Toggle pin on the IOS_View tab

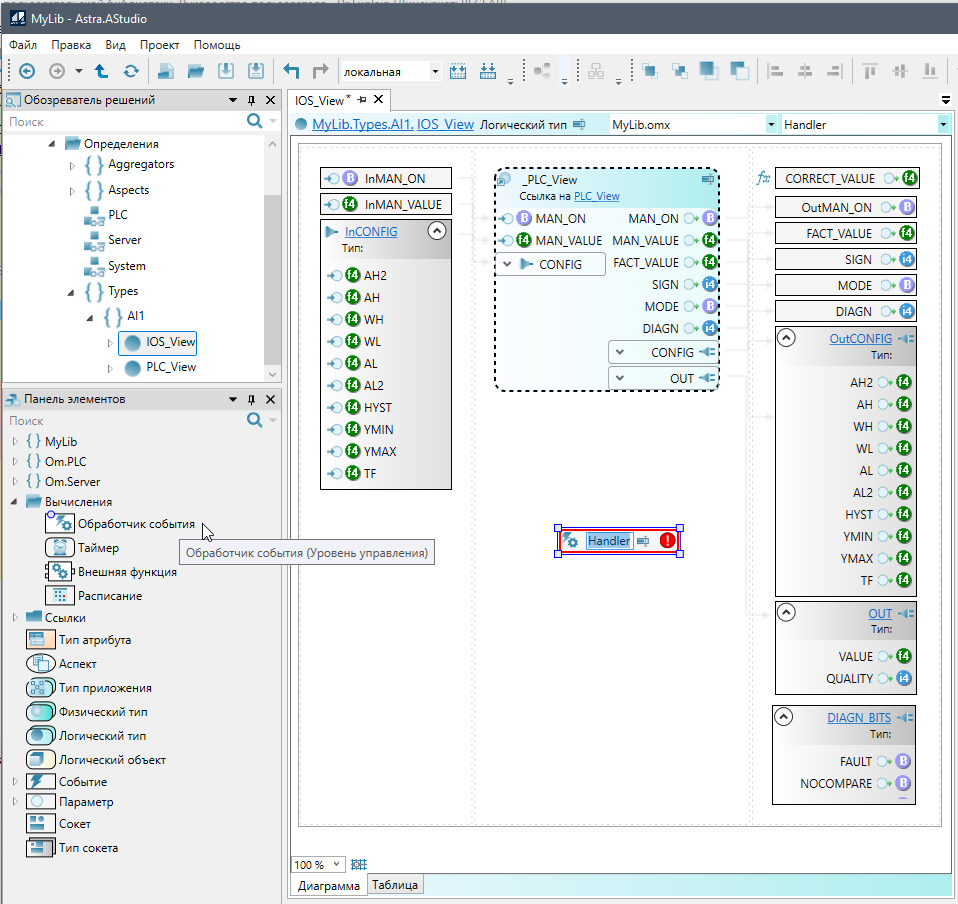coord(362,100)
